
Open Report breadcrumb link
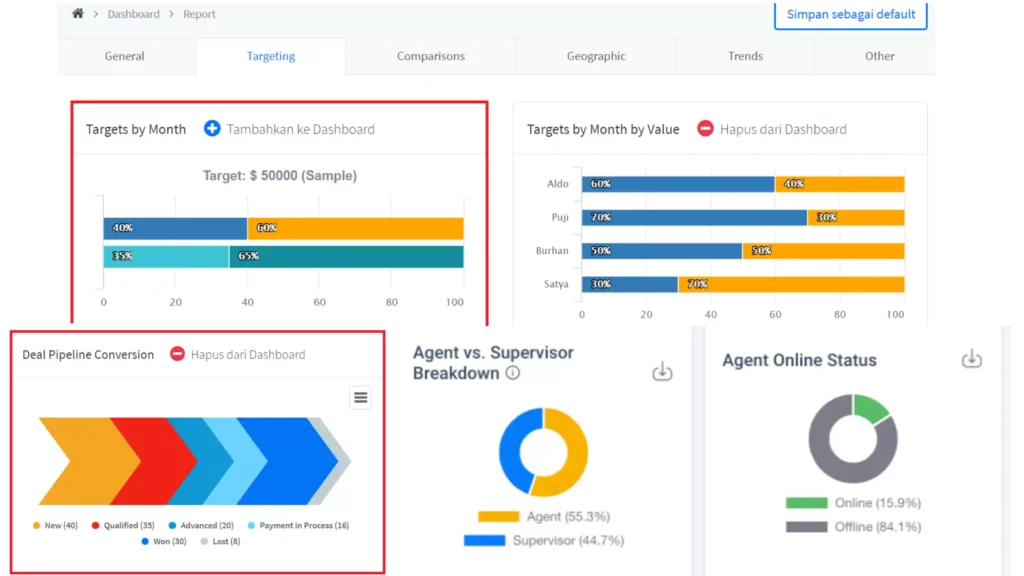click(x=199, y=14)
